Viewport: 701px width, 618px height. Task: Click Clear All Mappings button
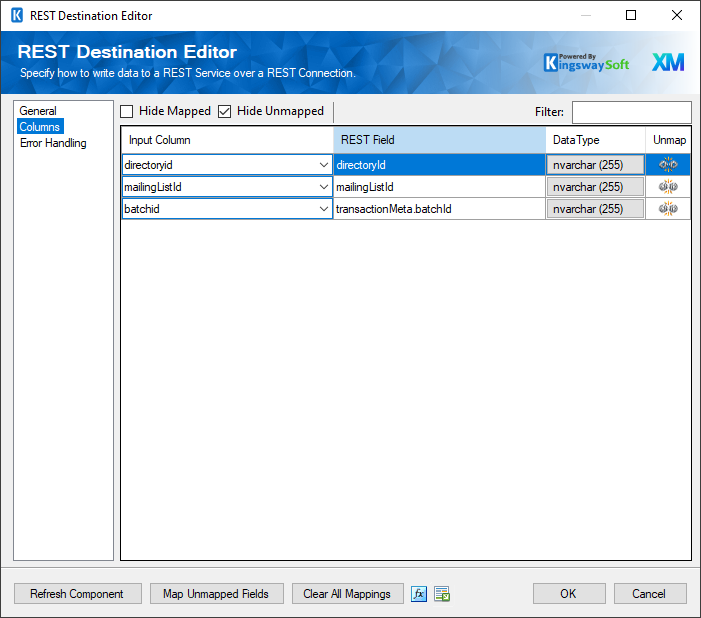pos(347,593)
